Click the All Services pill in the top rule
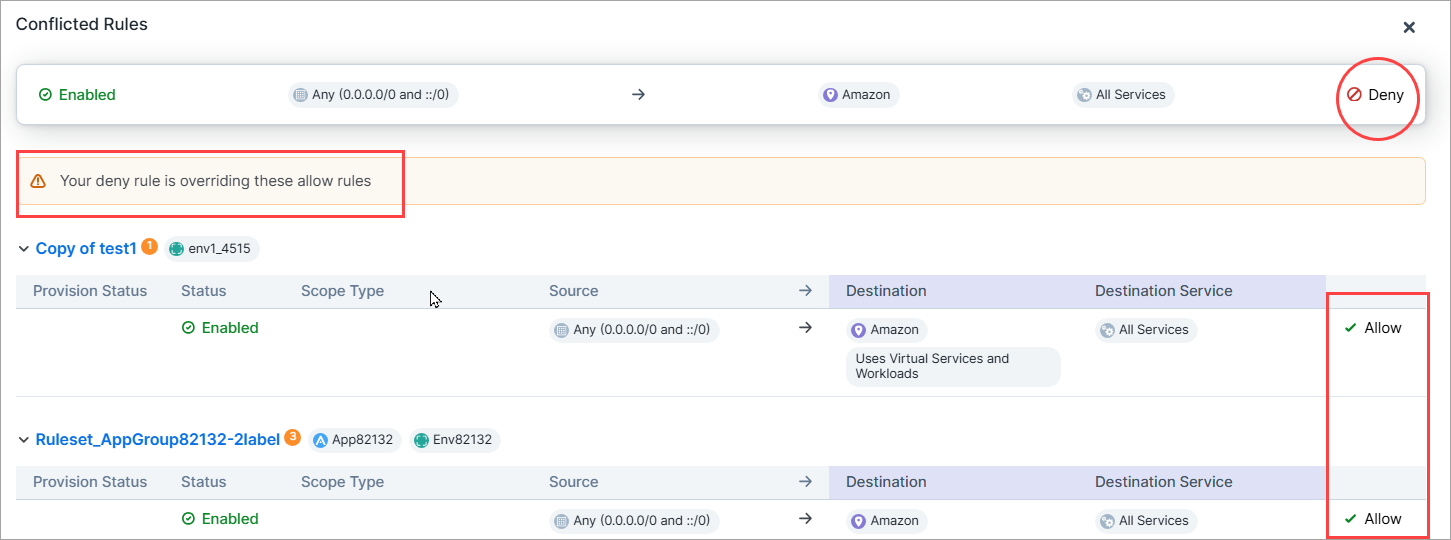 (1122, 95)
